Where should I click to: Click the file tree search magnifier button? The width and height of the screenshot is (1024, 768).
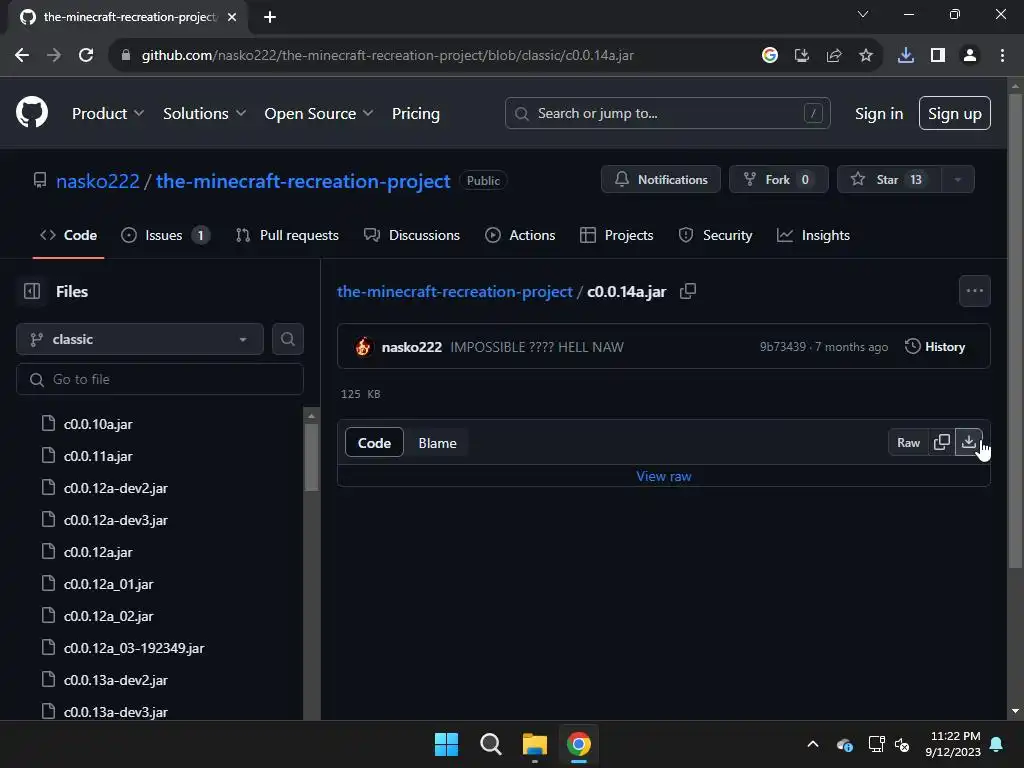(287, 339)
